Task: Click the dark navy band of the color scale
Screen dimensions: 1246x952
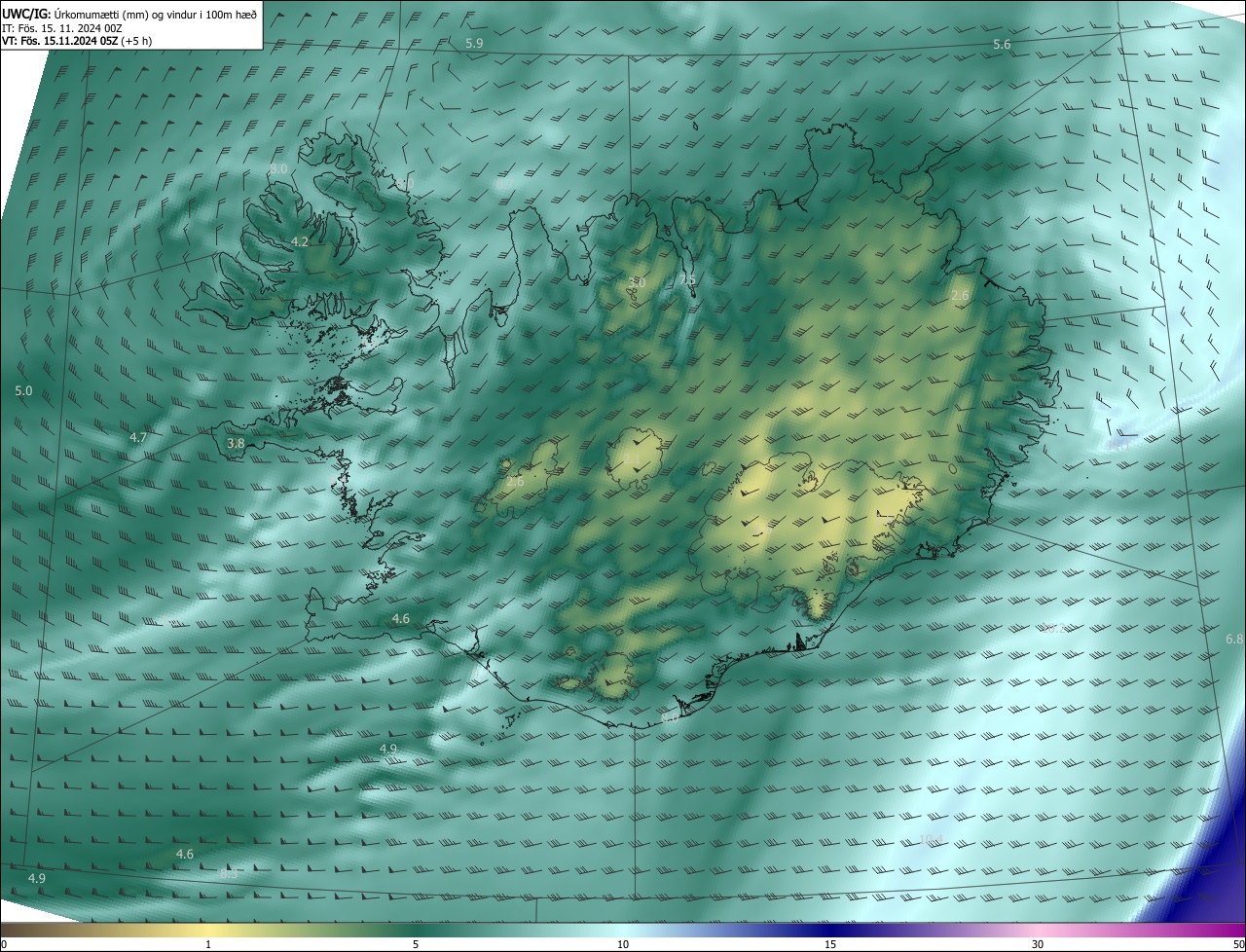Action: [x=830, y=931]
